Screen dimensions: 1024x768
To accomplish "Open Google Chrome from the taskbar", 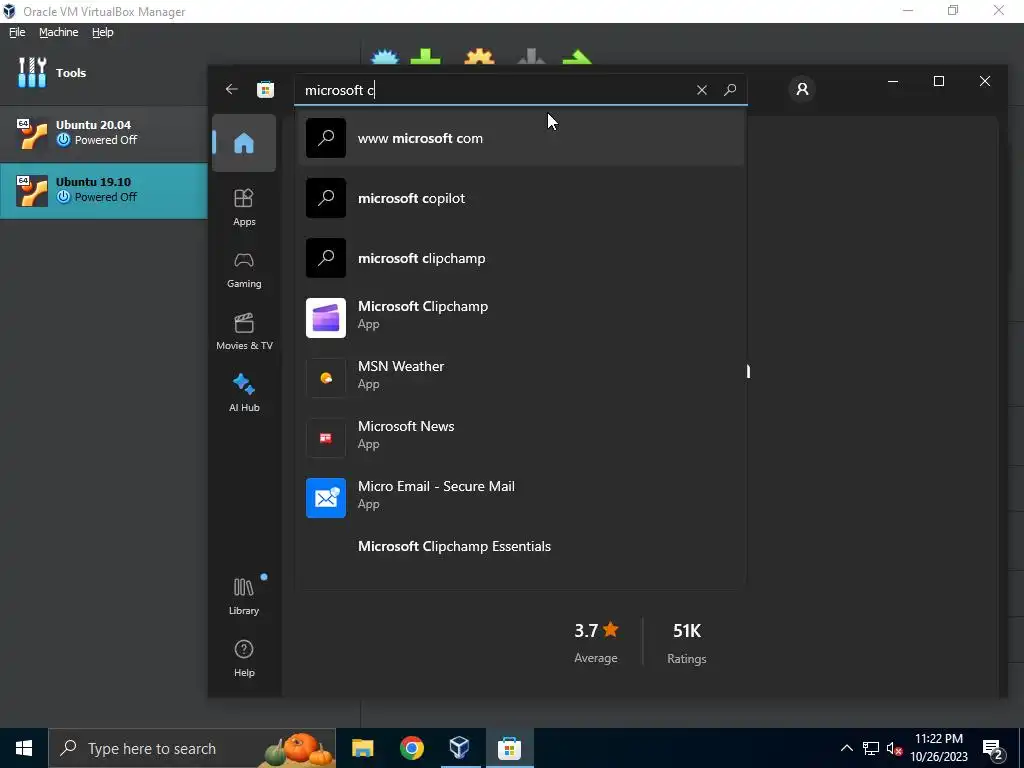I will (x=411, y=748).
